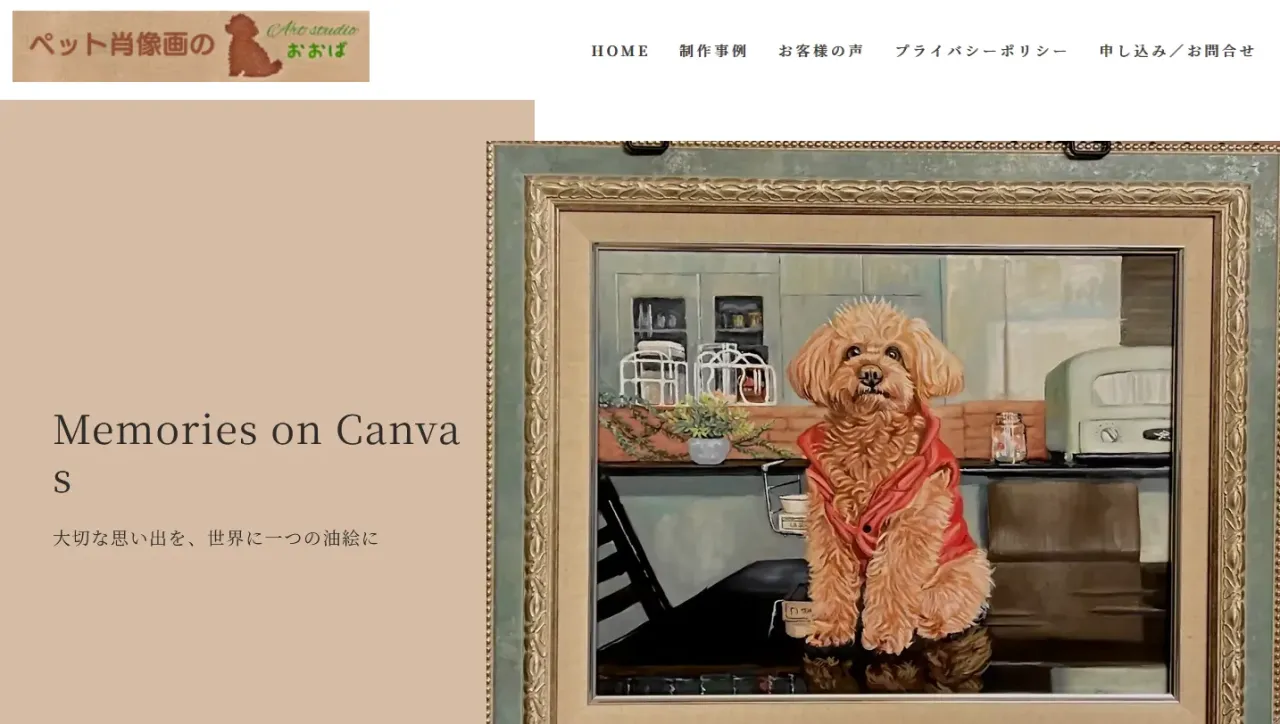Open プライバシーポリシー link
Image resolution: width=1280 pixels, height=724 pixels.
click(x=981, y=51)
